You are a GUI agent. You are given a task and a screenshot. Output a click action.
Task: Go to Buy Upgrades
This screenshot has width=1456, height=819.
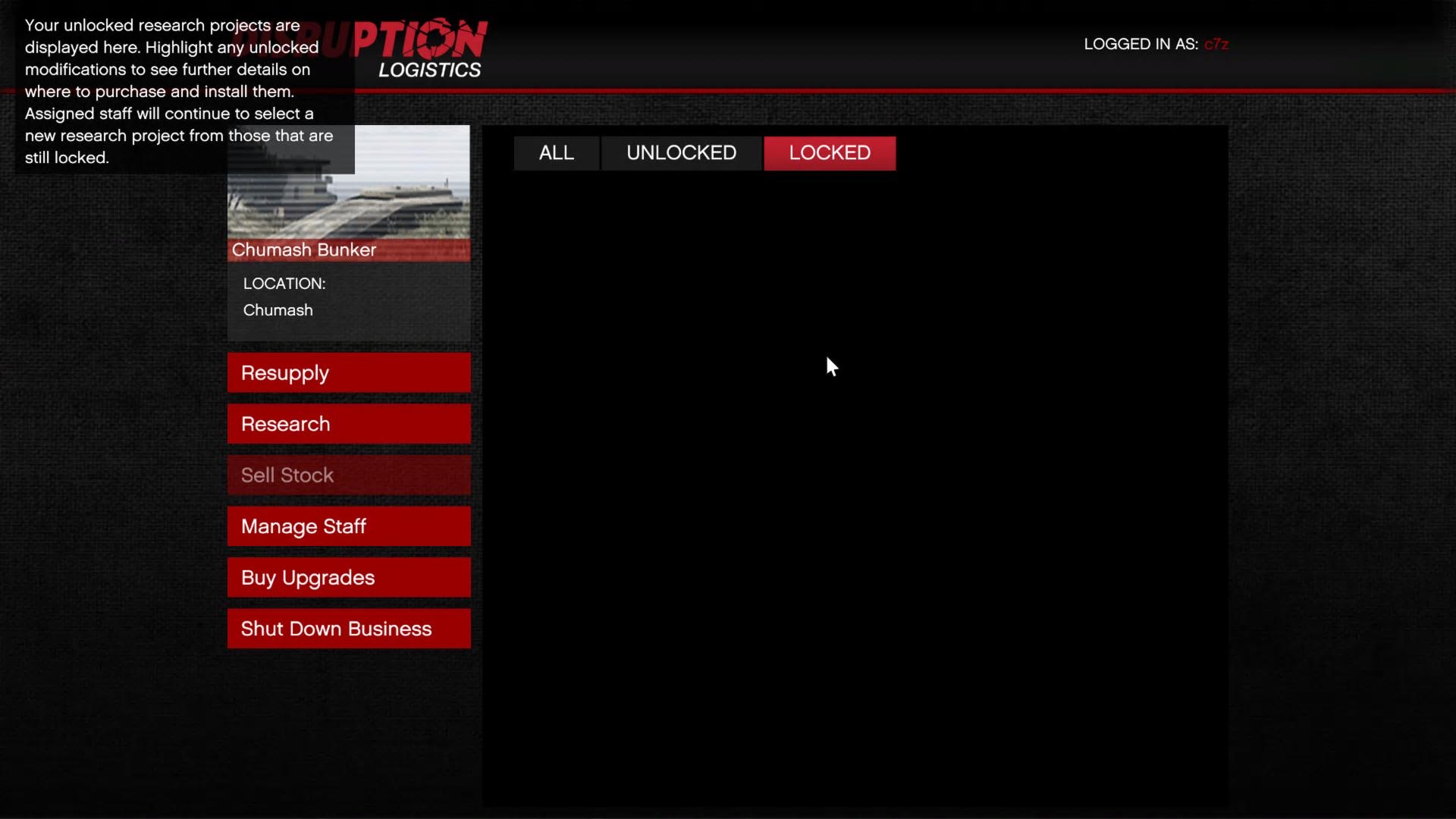pos(349,578)
